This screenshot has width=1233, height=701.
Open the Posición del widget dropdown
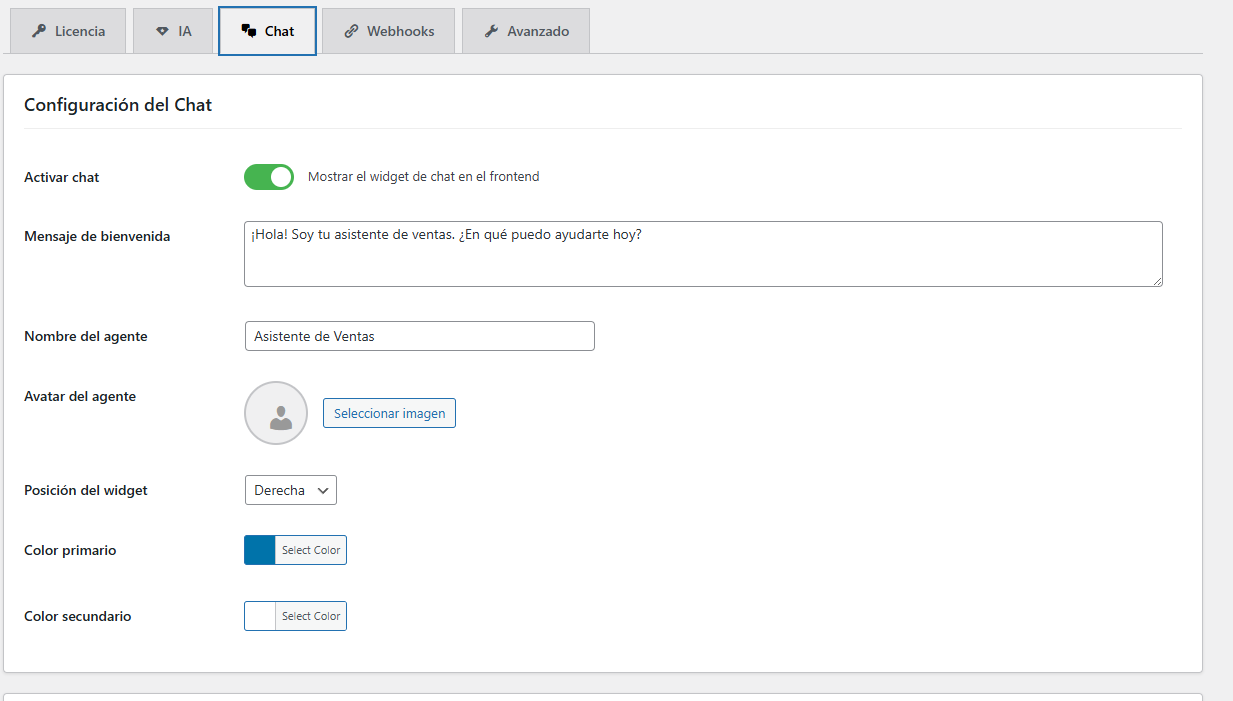(x=290, y=490)
